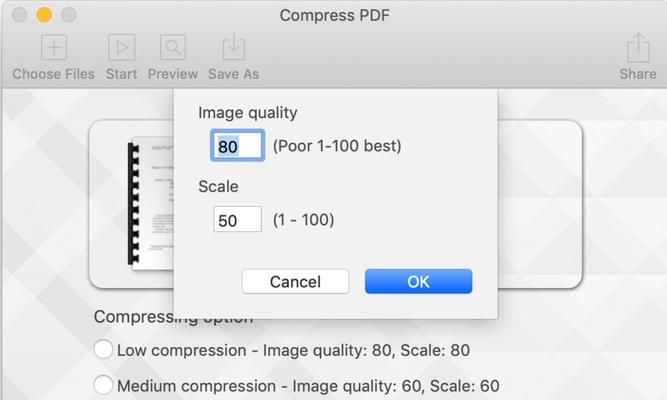This screenshot has width=667, height=400.
Task: Close the Compress PDF window
Action: [x=19, y=14]
